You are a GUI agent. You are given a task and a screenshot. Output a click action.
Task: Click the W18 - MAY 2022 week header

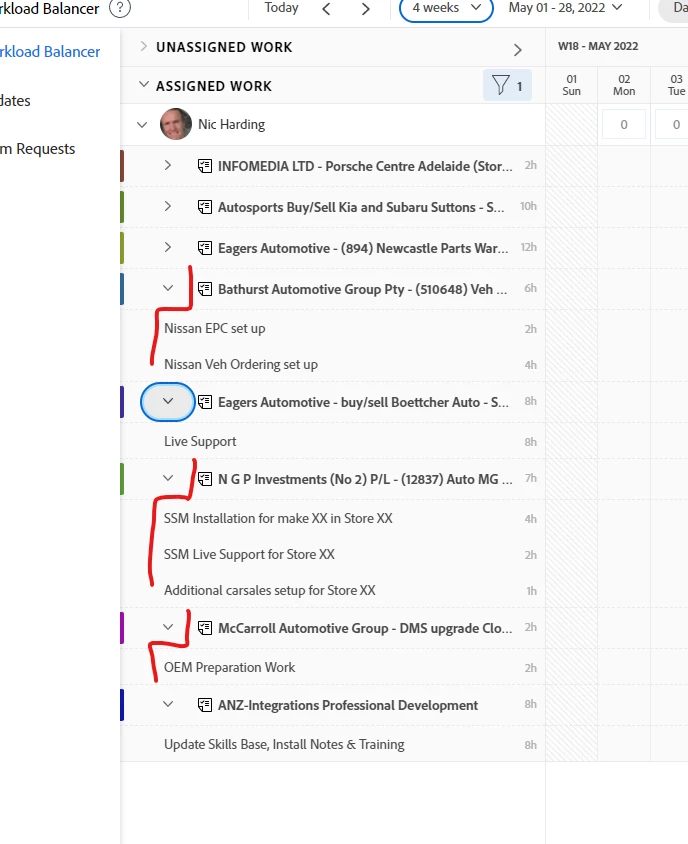tap(598, 46)
